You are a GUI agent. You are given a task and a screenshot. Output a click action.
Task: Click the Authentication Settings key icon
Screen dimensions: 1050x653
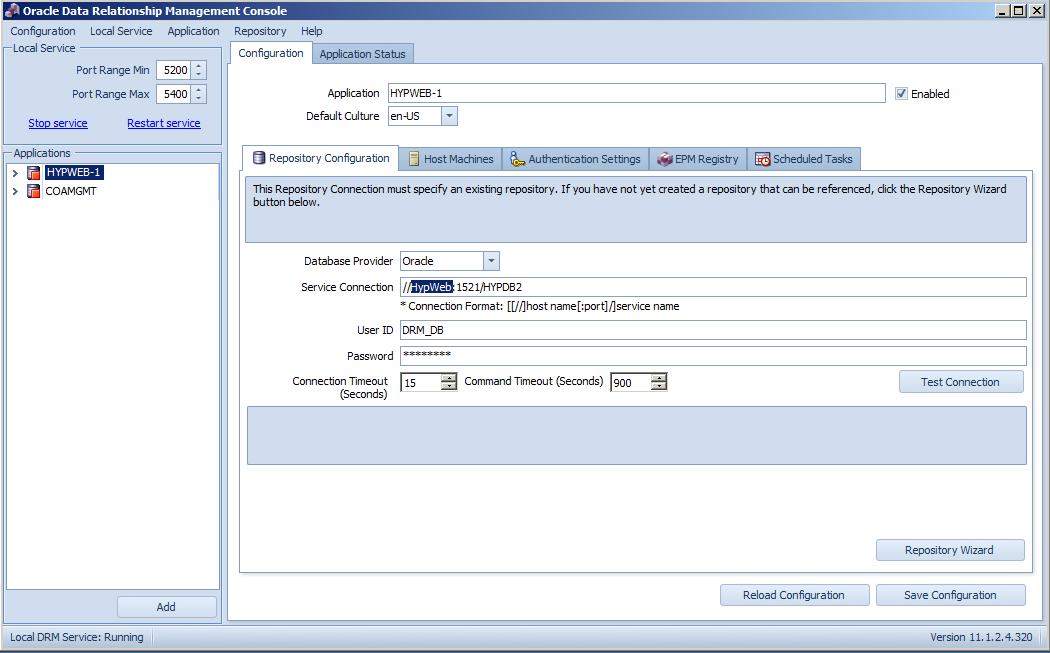[517, 159]
